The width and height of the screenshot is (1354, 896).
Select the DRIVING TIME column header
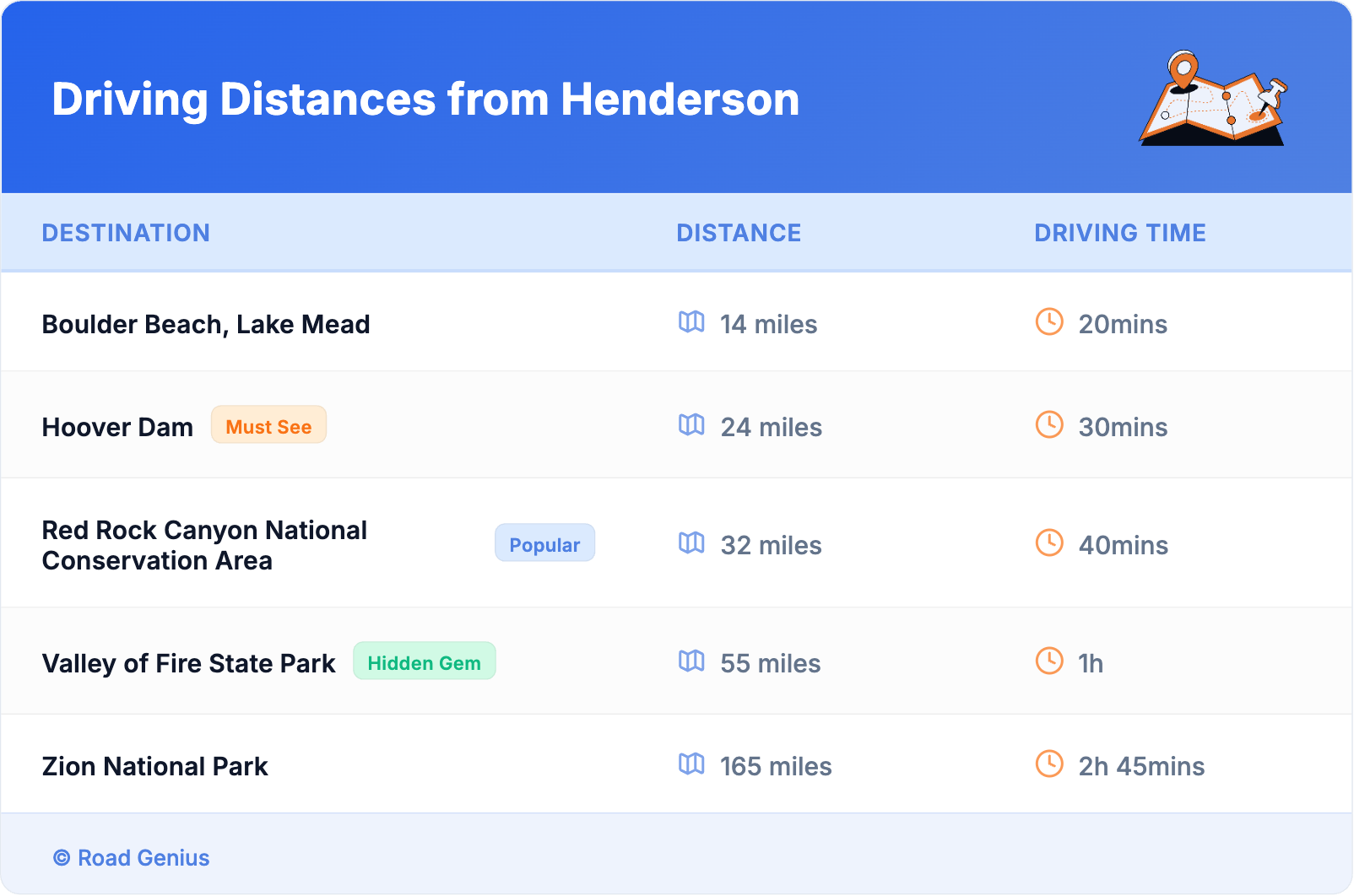coord(1120,233)
